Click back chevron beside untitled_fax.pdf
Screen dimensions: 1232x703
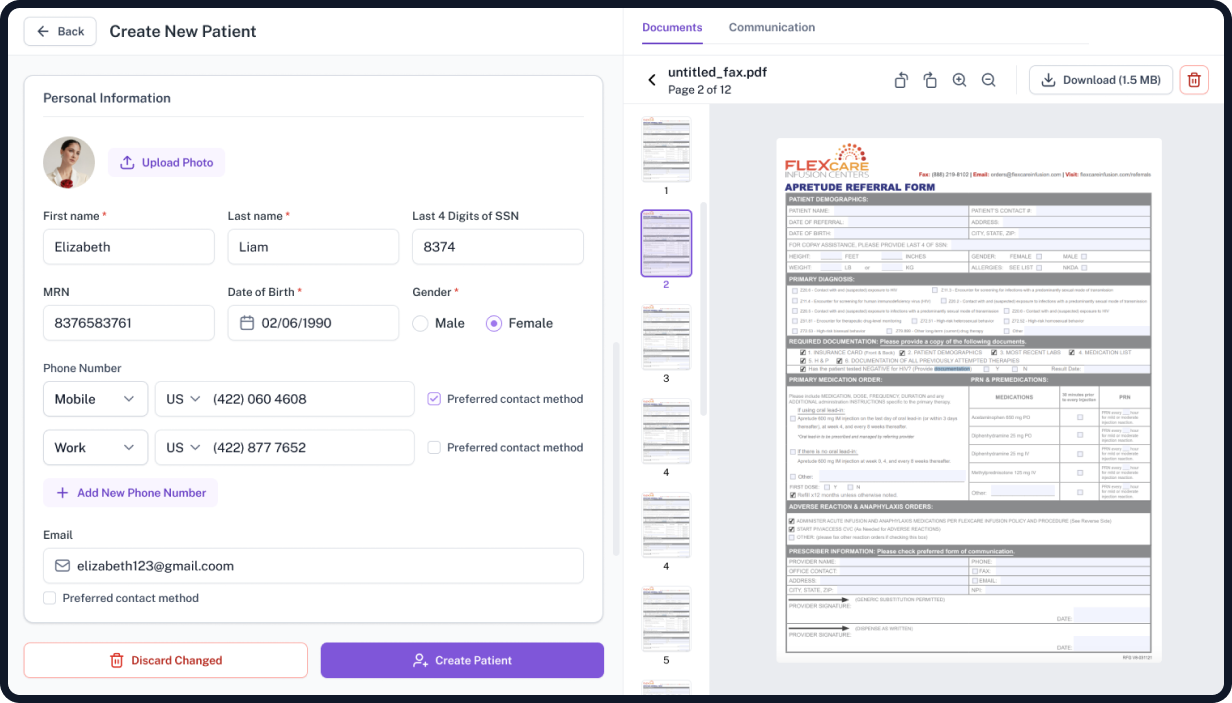[x=652, y=80]
